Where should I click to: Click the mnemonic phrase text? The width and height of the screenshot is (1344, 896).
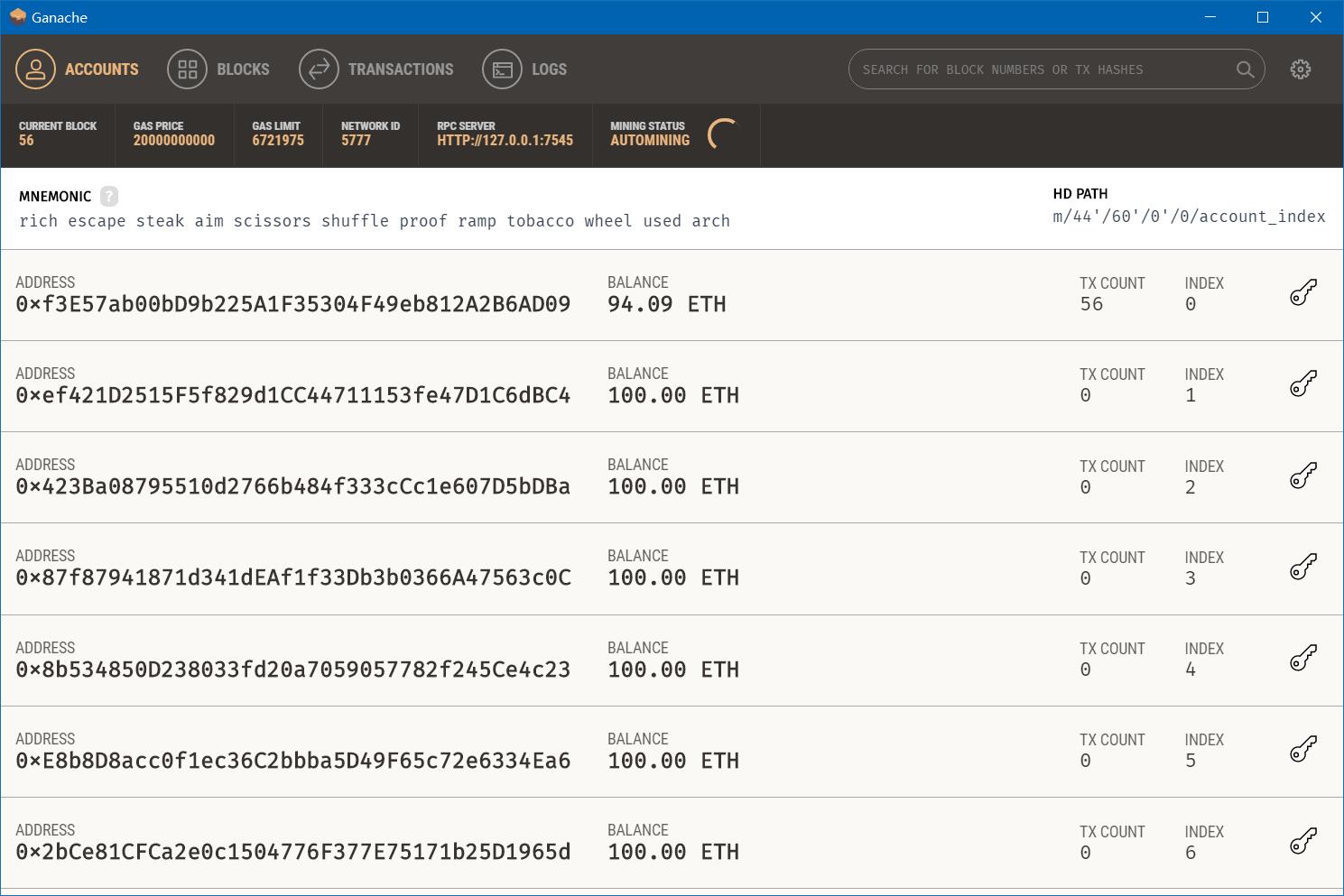tap(375, 221)
